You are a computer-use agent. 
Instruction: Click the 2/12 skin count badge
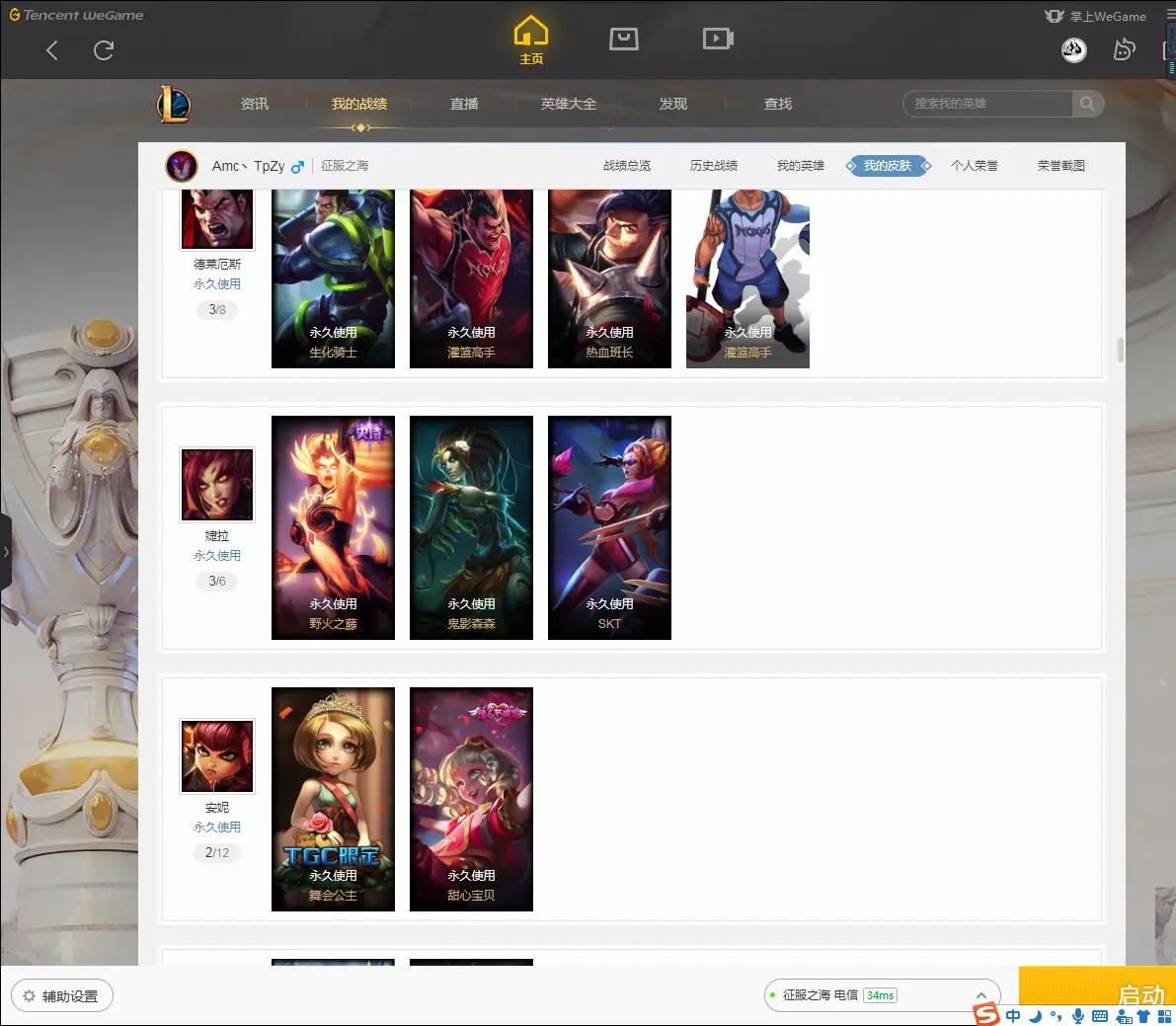click(x=217, y=852)
